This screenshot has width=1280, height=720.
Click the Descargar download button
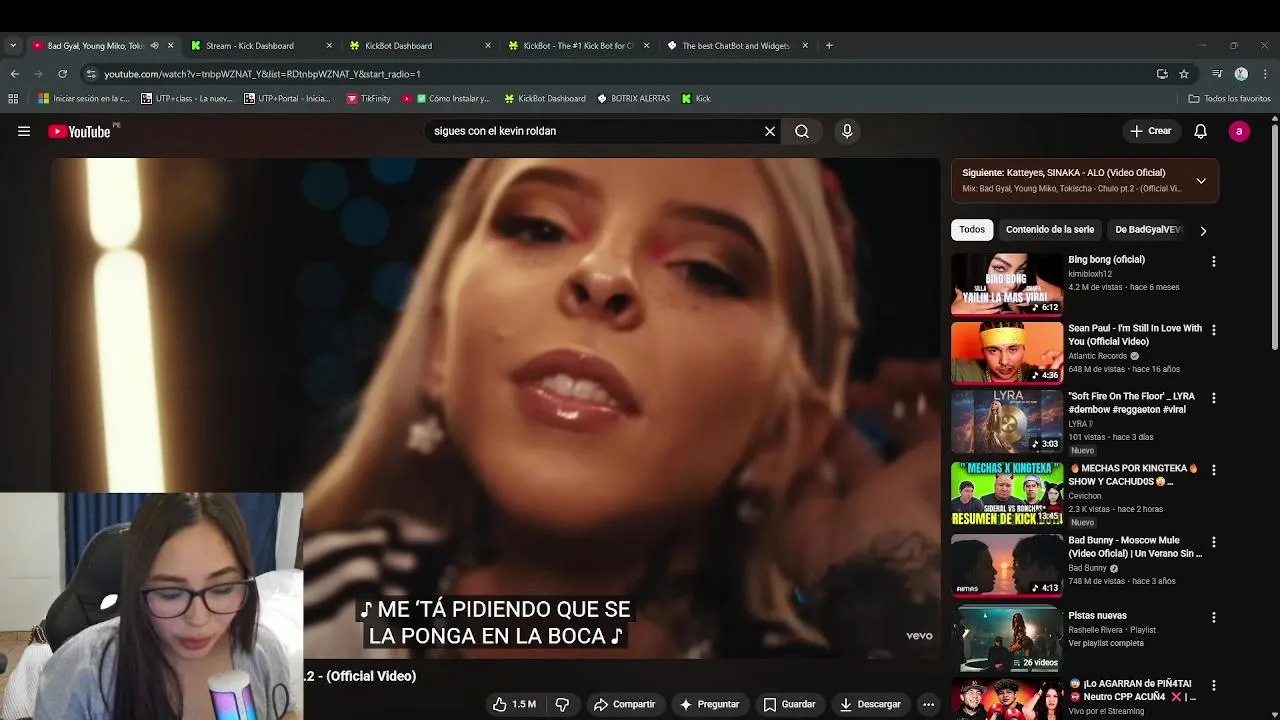[870, 704]
